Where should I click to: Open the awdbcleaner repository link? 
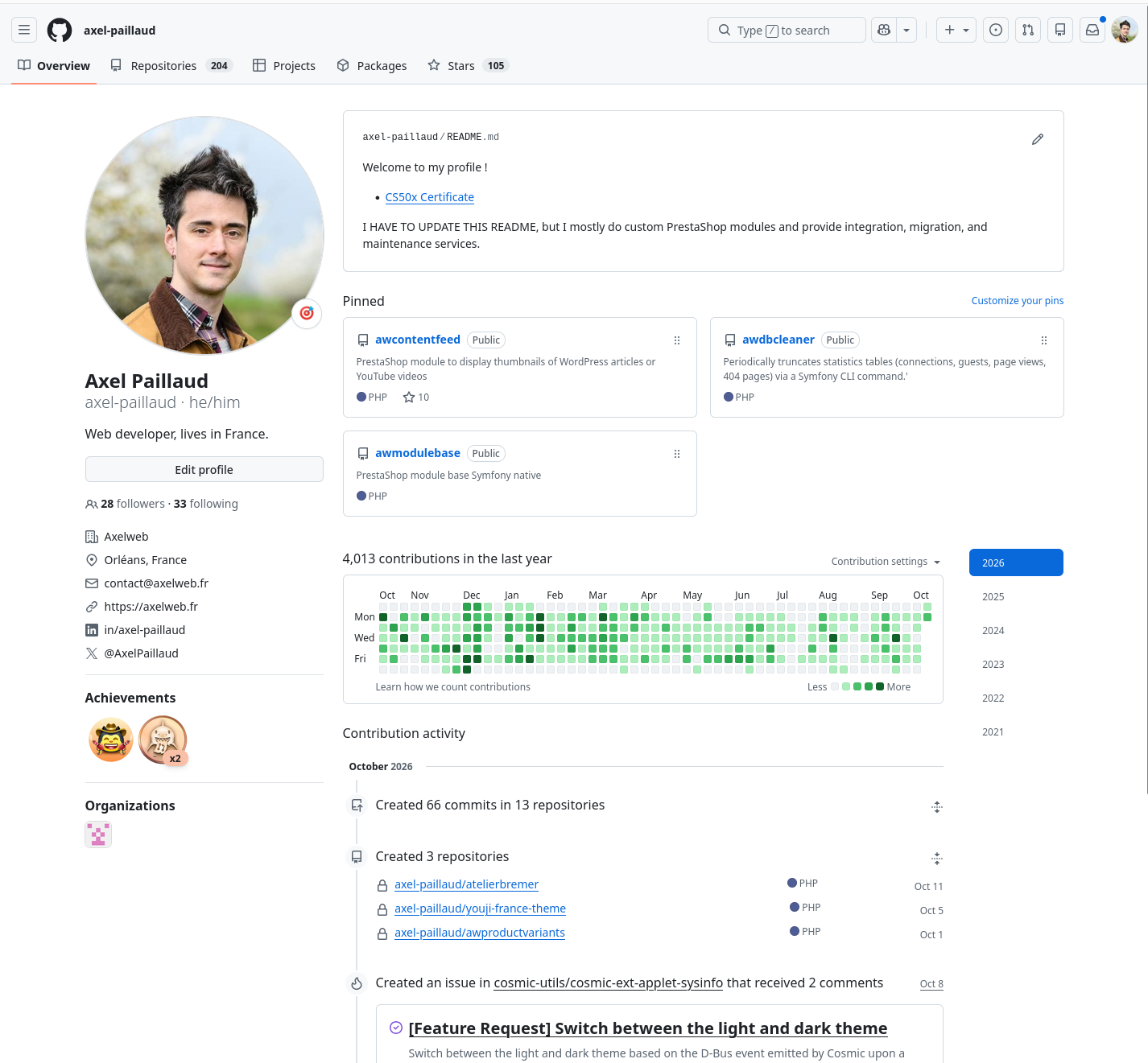[x=778, y=340]
